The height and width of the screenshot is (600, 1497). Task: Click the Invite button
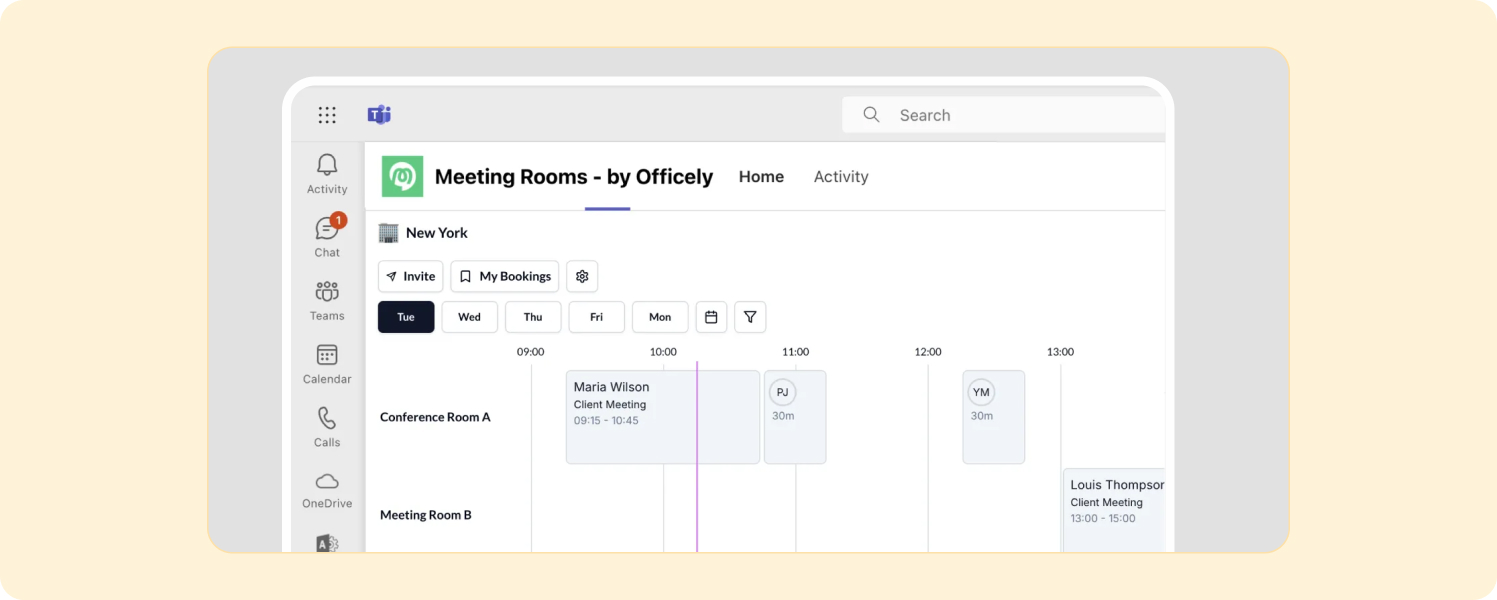tap(411, 277)
